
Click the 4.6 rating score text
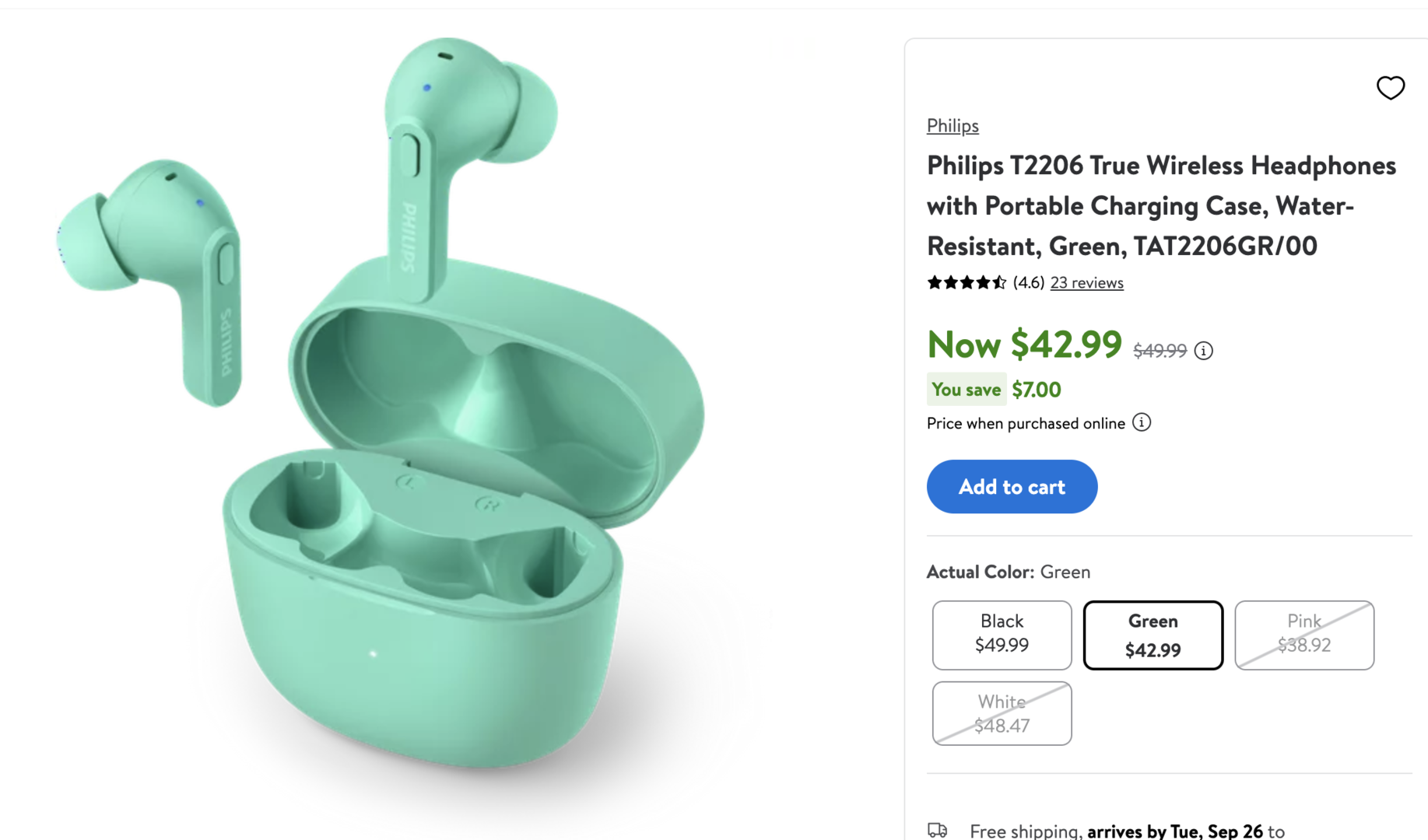tap(1028, 282)
